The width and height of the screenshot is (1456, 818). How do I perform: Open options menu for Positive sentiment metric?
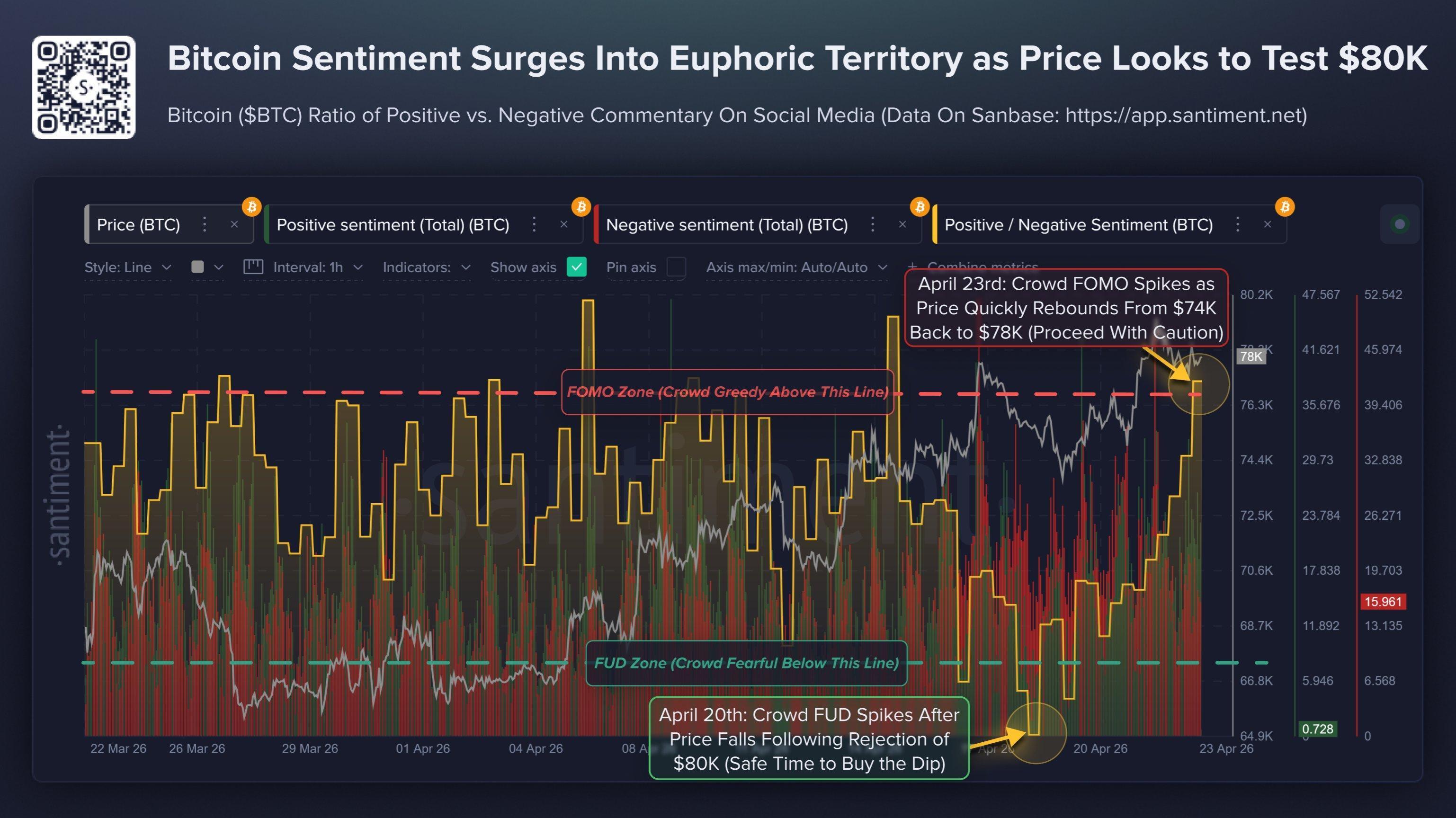[x=534, y=224]
